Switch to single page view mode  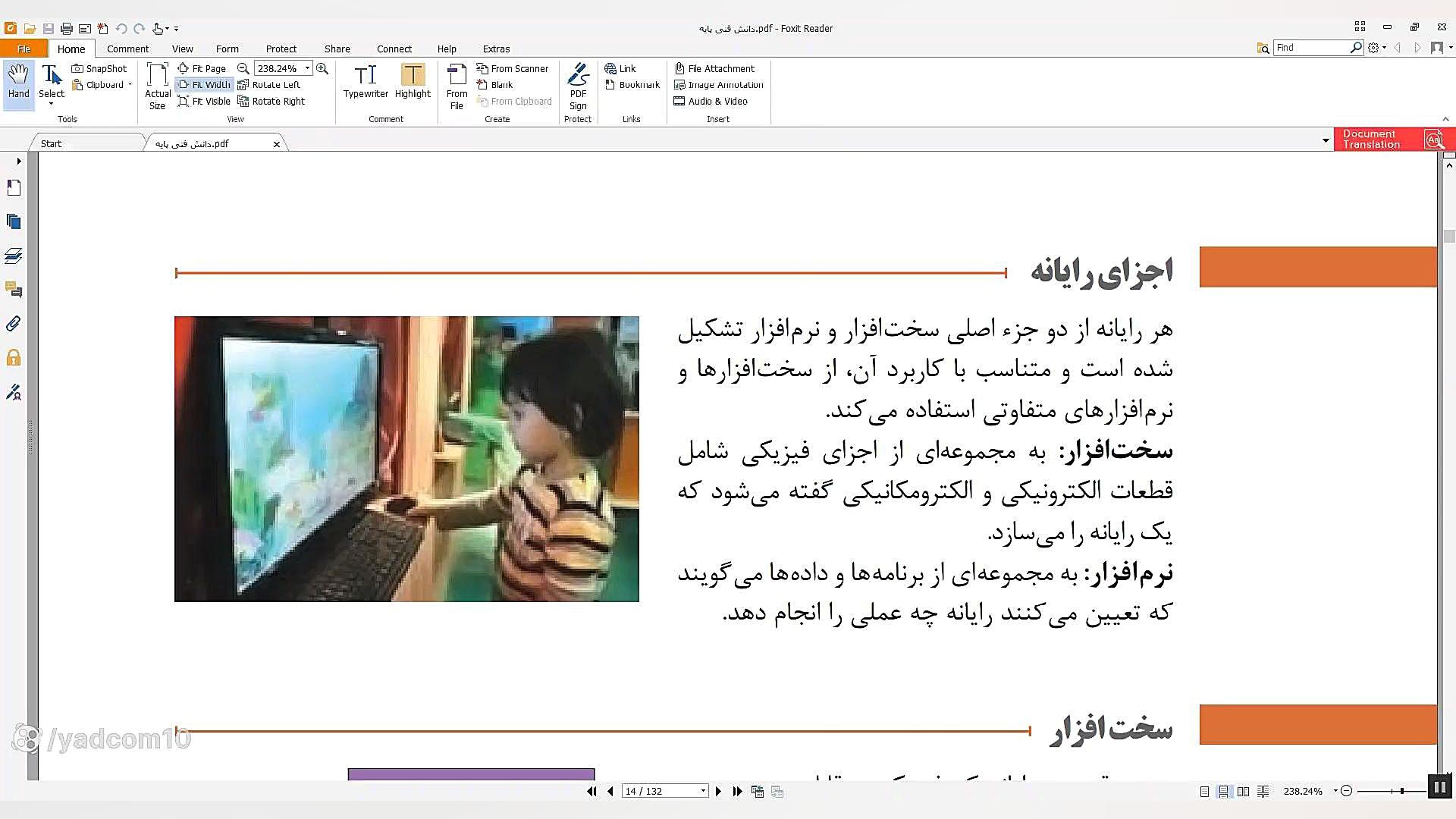(x=1204, y=791)
